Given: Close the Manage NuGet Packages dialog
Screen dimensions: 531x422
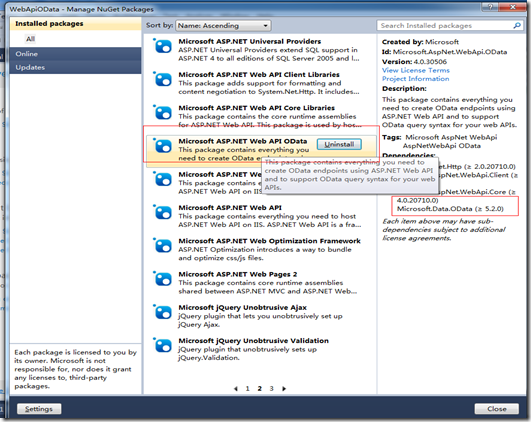Looking at the screenshot, I should pyautogui.click(x=496, y=409).
